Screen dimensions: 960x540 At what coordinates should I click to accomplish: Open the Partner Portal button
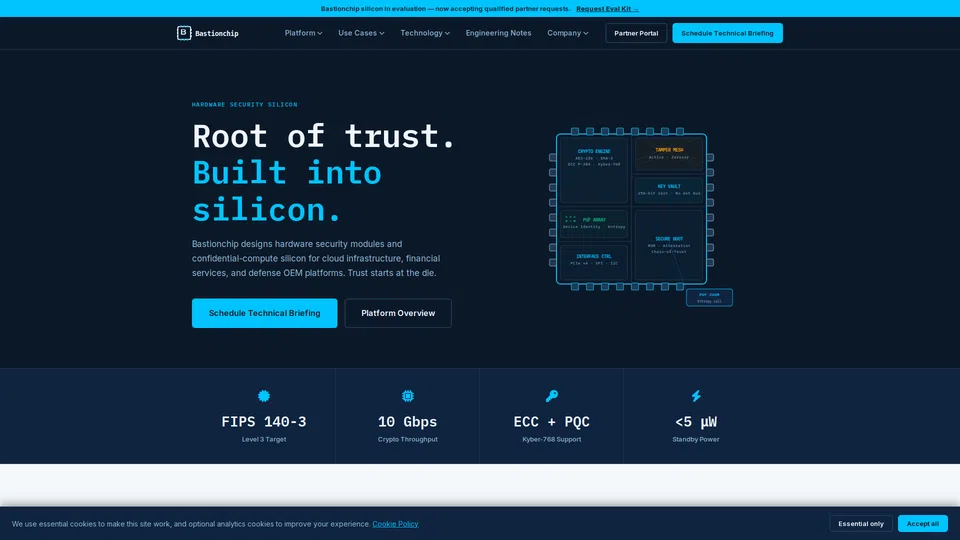click(x=636, y=33)
